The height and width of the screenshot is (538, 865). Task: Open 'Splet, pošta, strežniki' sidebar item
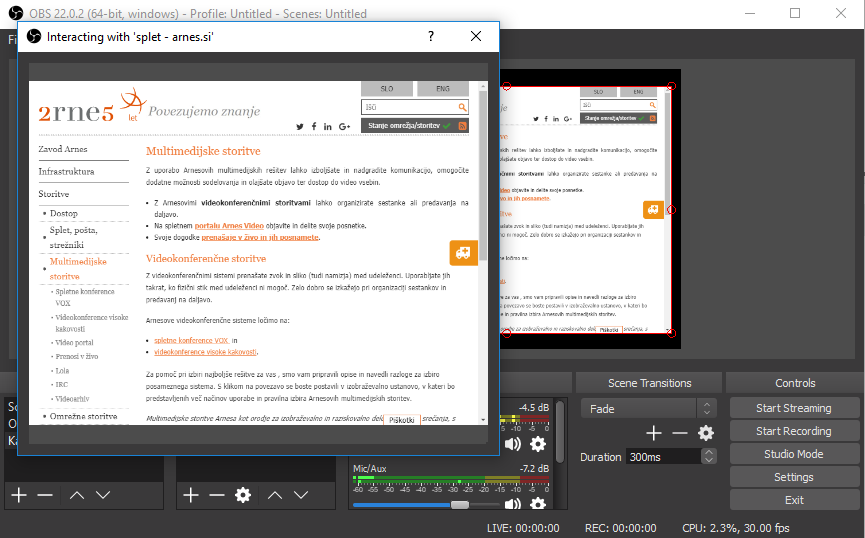[74, 237]
